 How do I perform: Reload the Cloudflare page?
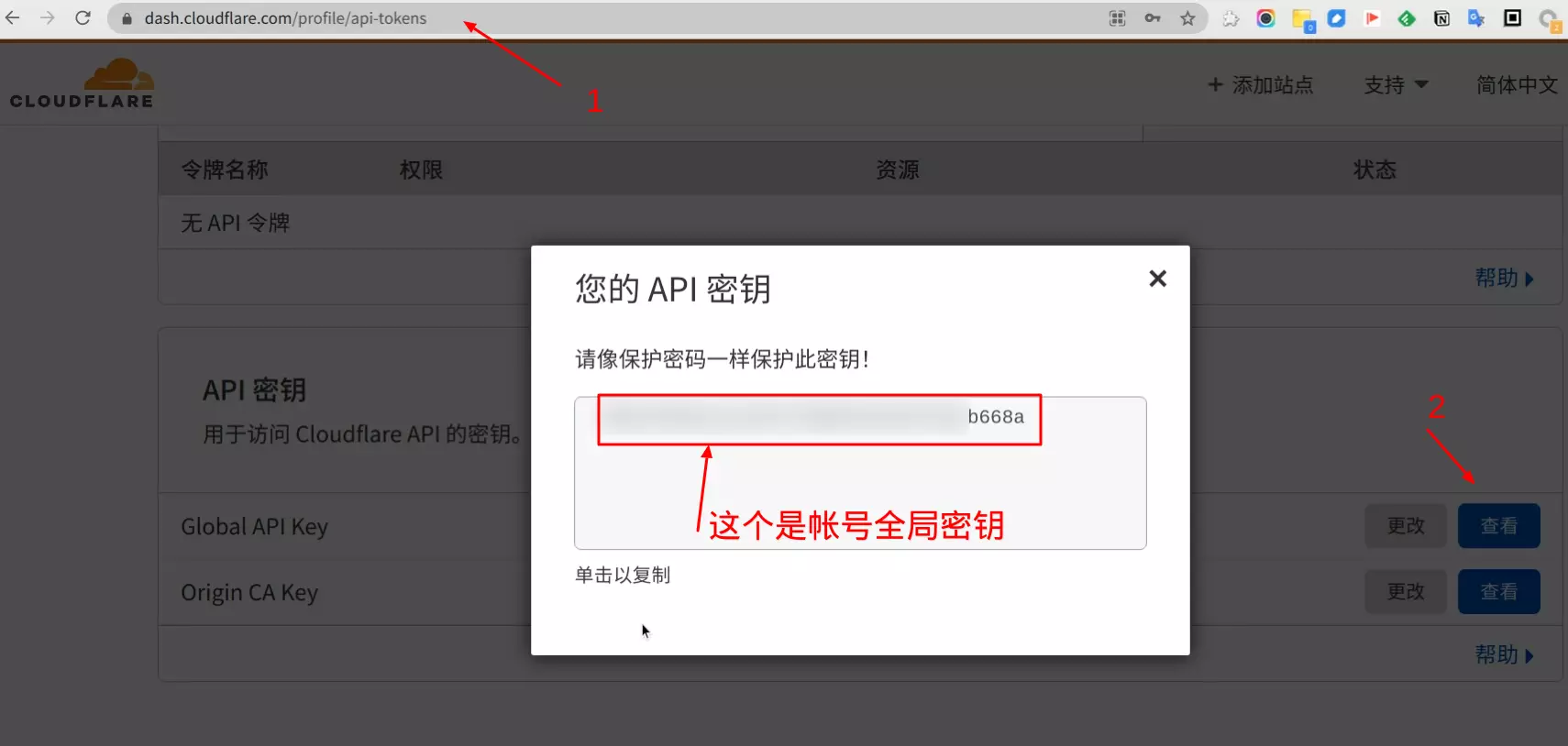(83, 17)
